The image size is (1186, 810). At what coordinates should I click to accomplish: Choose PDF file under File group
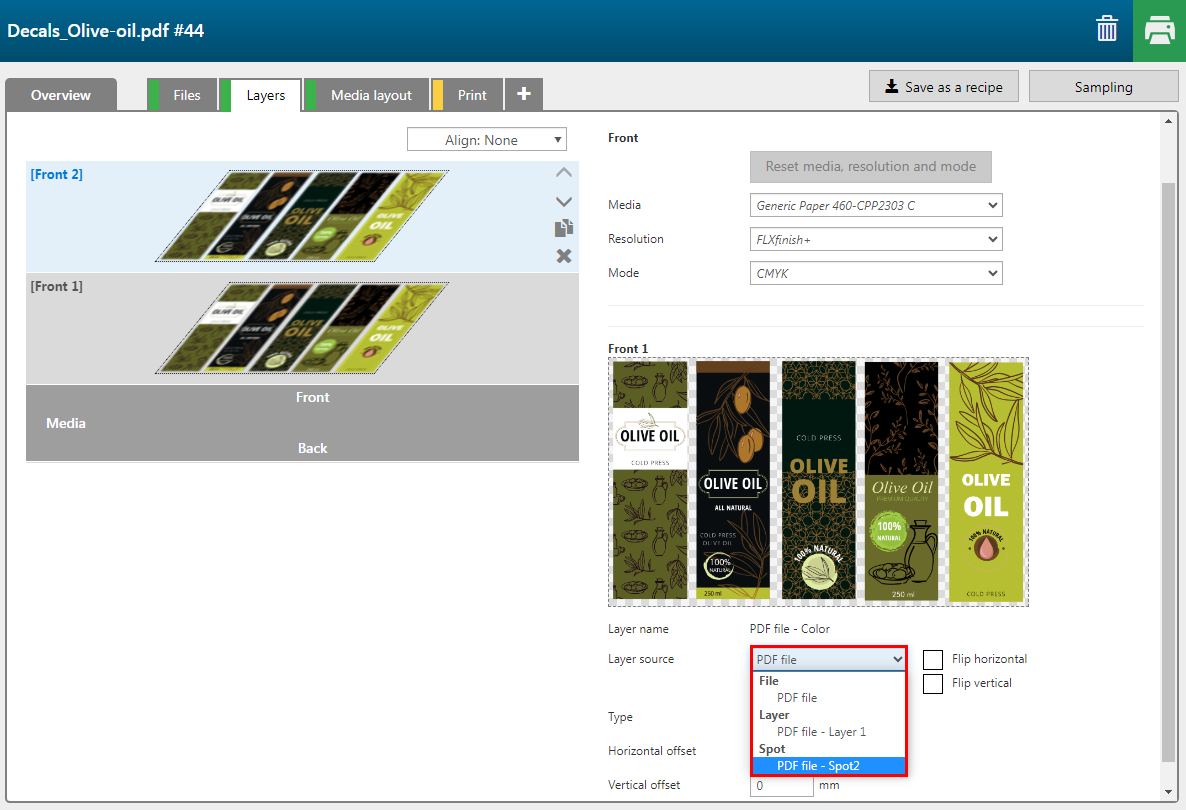(x=796, y=697)
